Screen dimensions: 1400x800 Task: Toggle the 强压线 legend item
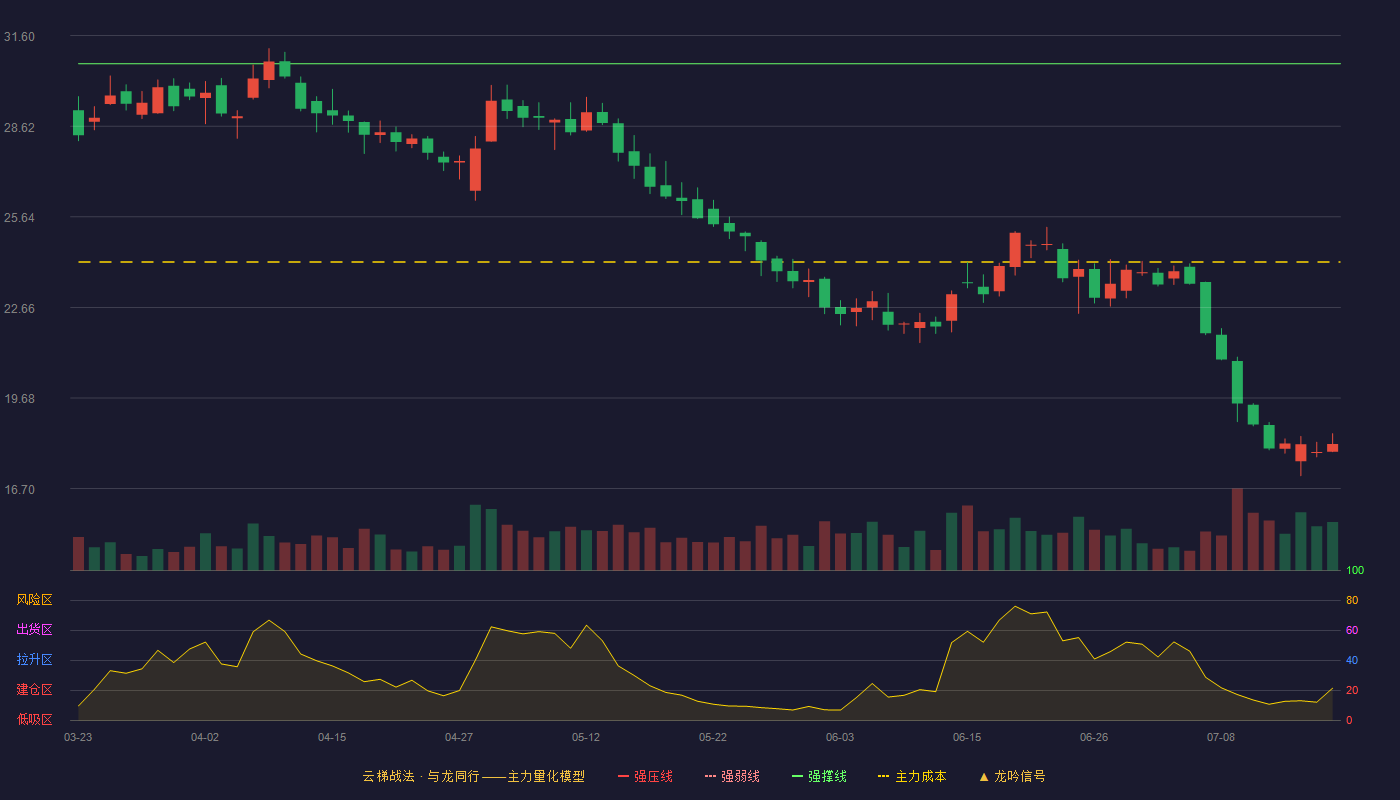pos(645,776)
